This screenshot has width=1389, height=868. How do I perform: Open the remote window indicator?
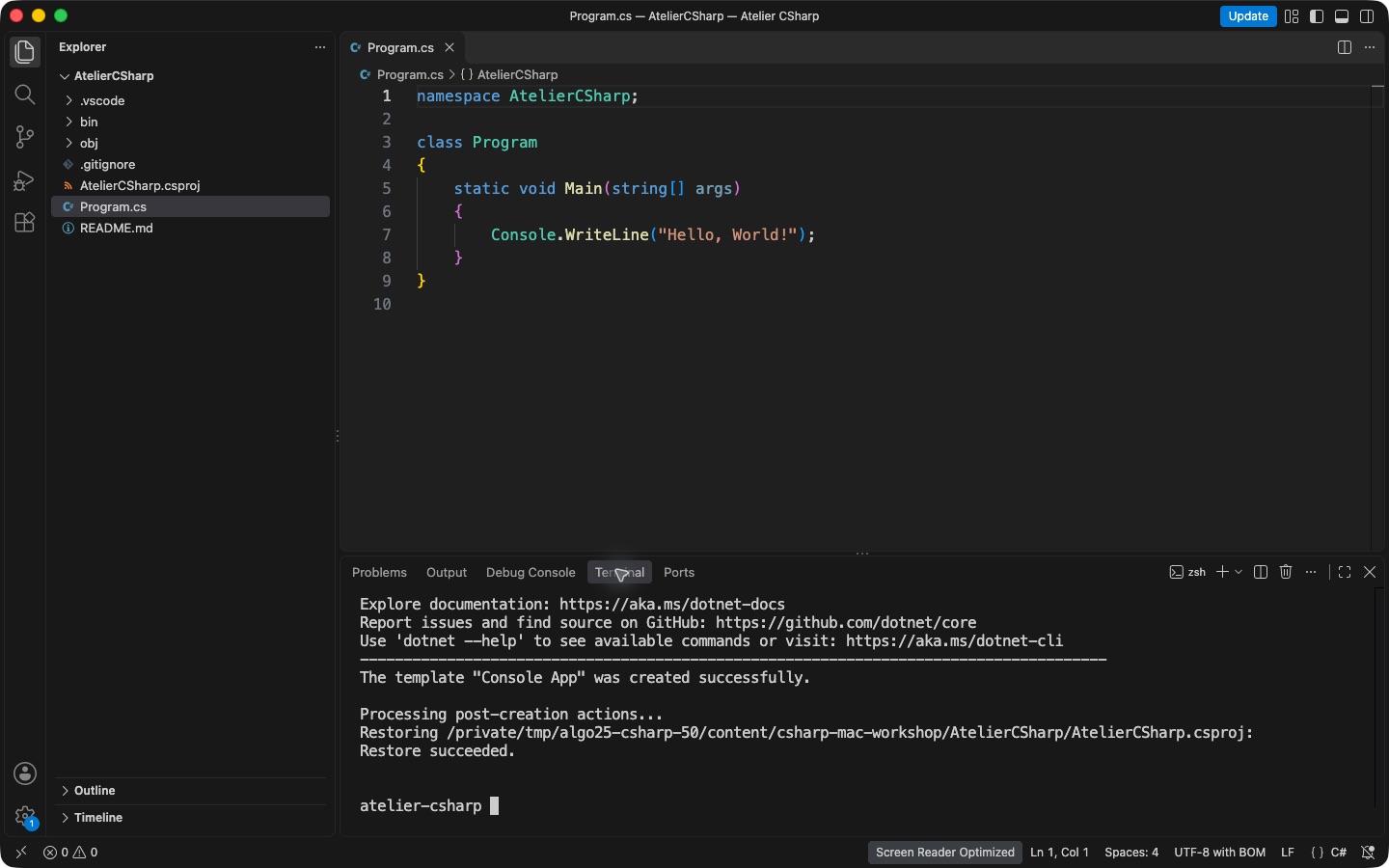21,853
